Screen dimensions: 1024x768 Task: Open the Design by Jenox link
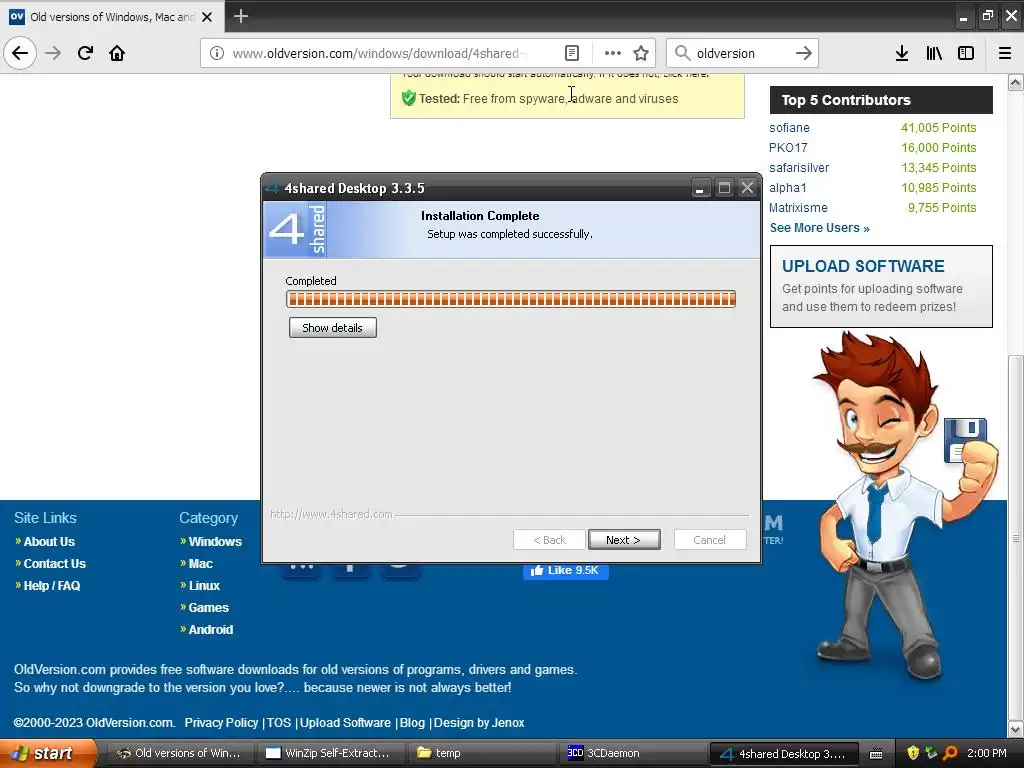click(x=479, y=723)
